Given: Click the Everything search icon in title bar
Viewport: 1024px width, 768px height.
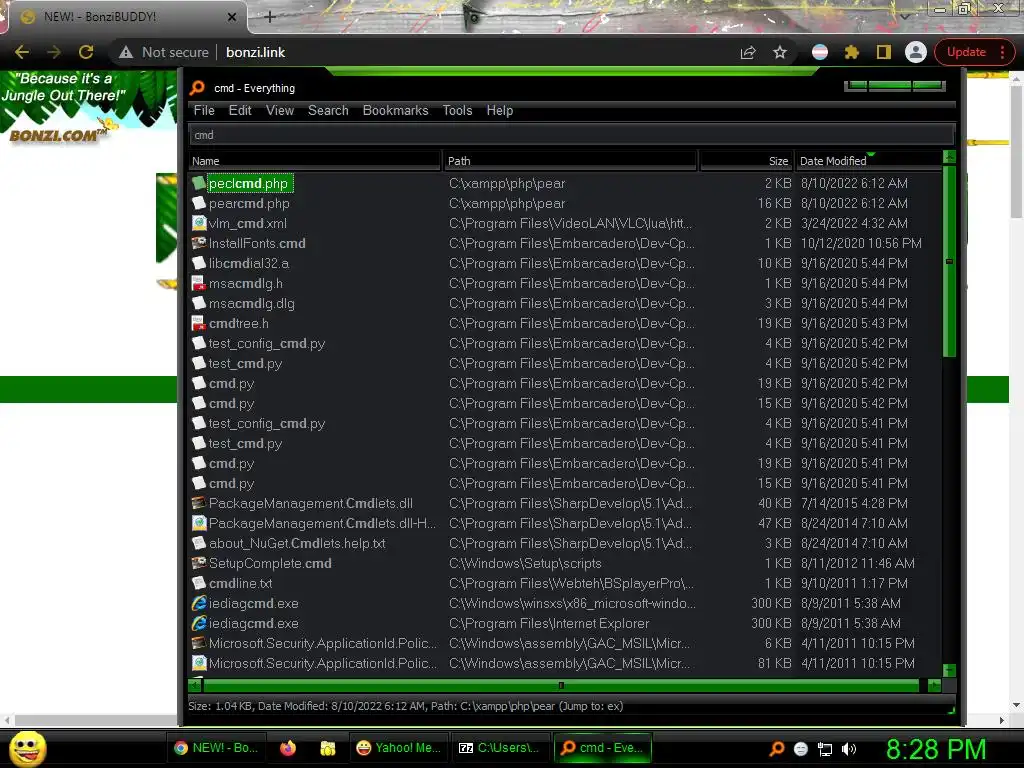Looking at the screenshot, I should click(197, 88).
